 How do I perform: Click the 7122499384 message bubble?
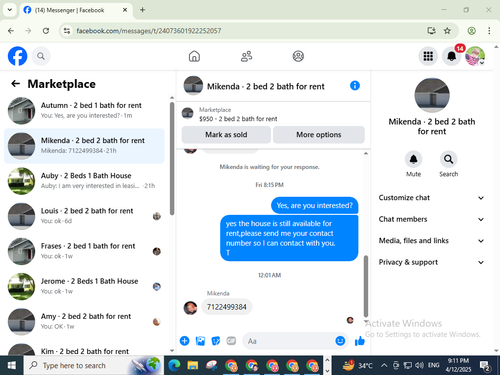(x=227, y=307)
